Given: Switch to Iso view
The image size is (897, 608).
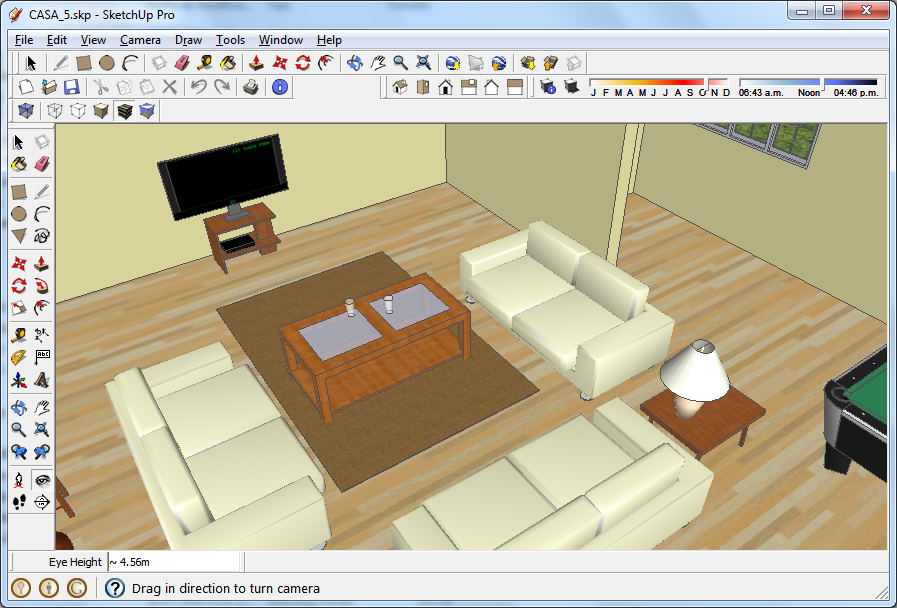Looking at the screenshot, I should (400, 87).
